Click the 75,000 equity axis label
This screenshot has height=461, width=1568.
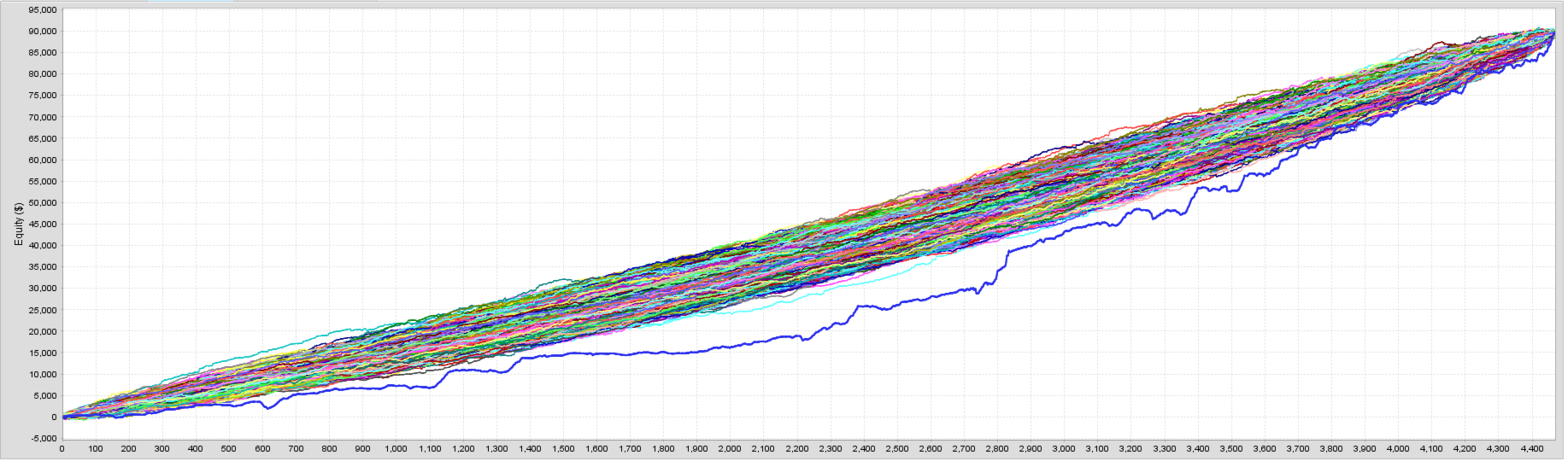42,96
